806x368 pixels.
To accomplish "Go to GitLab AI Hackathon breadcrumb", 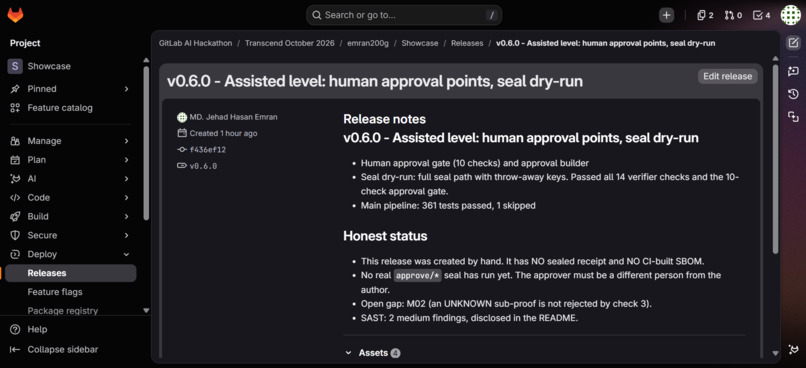I will click(195, 43).
